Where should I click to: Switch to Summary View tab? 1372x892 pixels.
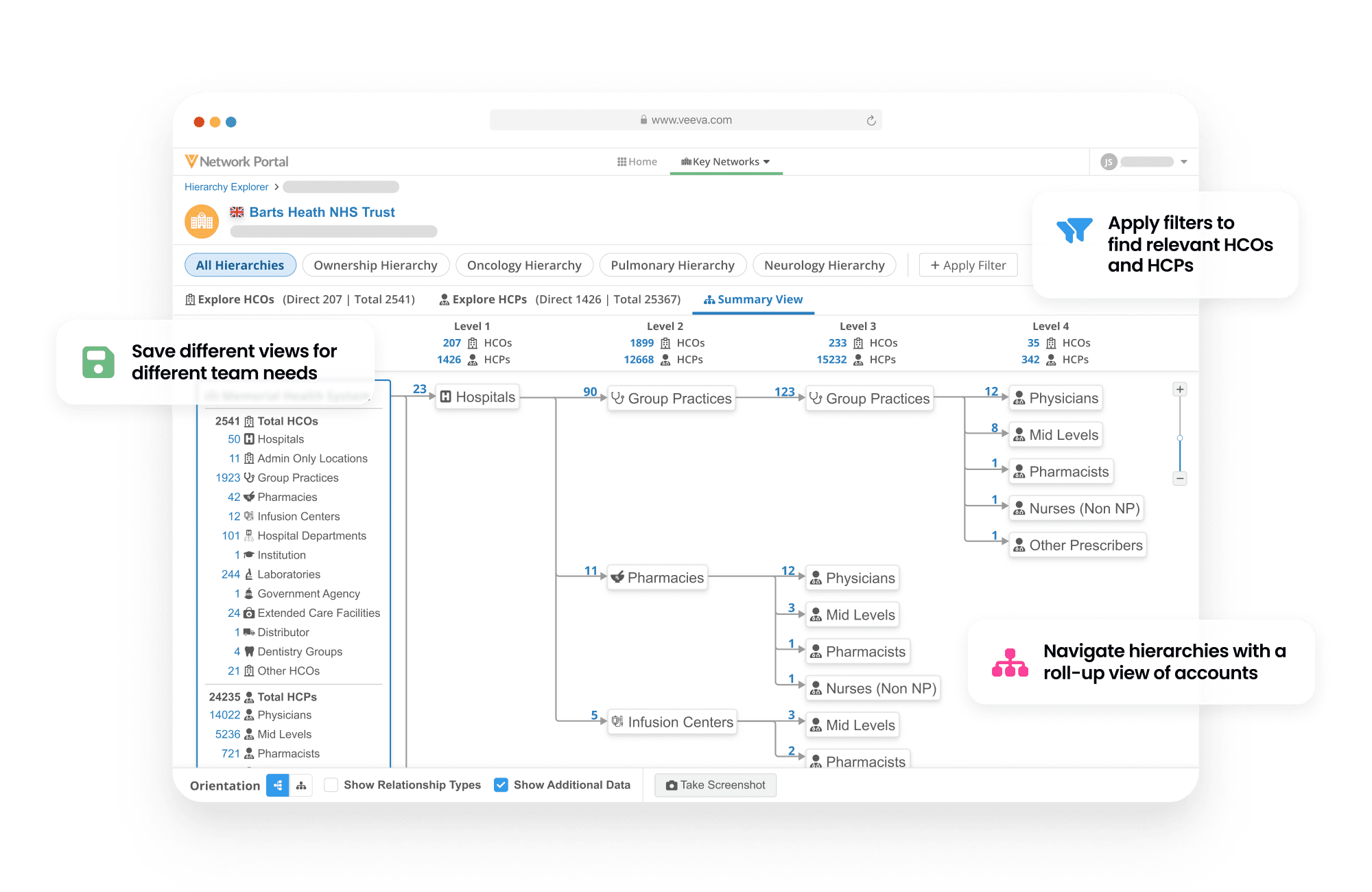(753, 299)
